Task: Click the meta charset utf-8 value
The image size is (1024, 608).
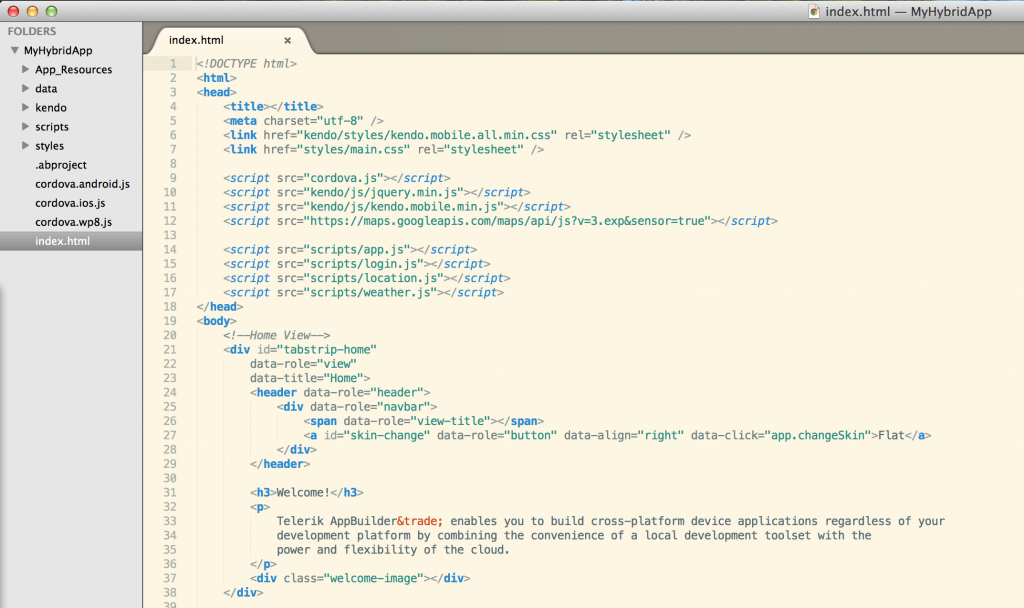Action: click(340, 121)
